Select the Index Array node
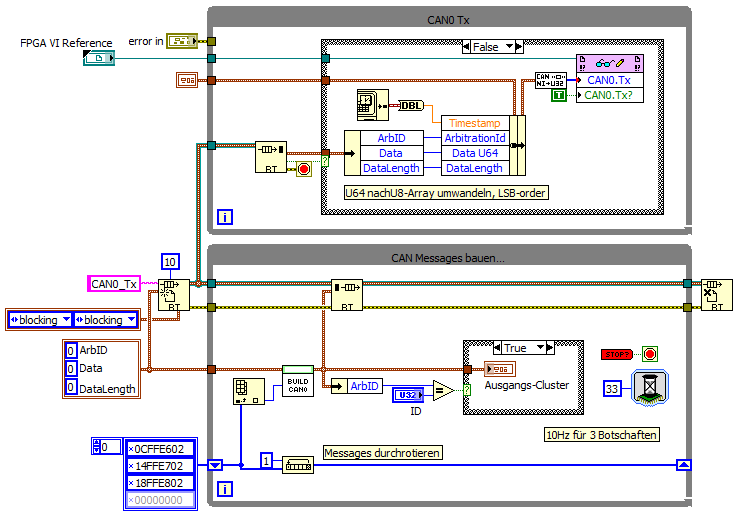 249,391
